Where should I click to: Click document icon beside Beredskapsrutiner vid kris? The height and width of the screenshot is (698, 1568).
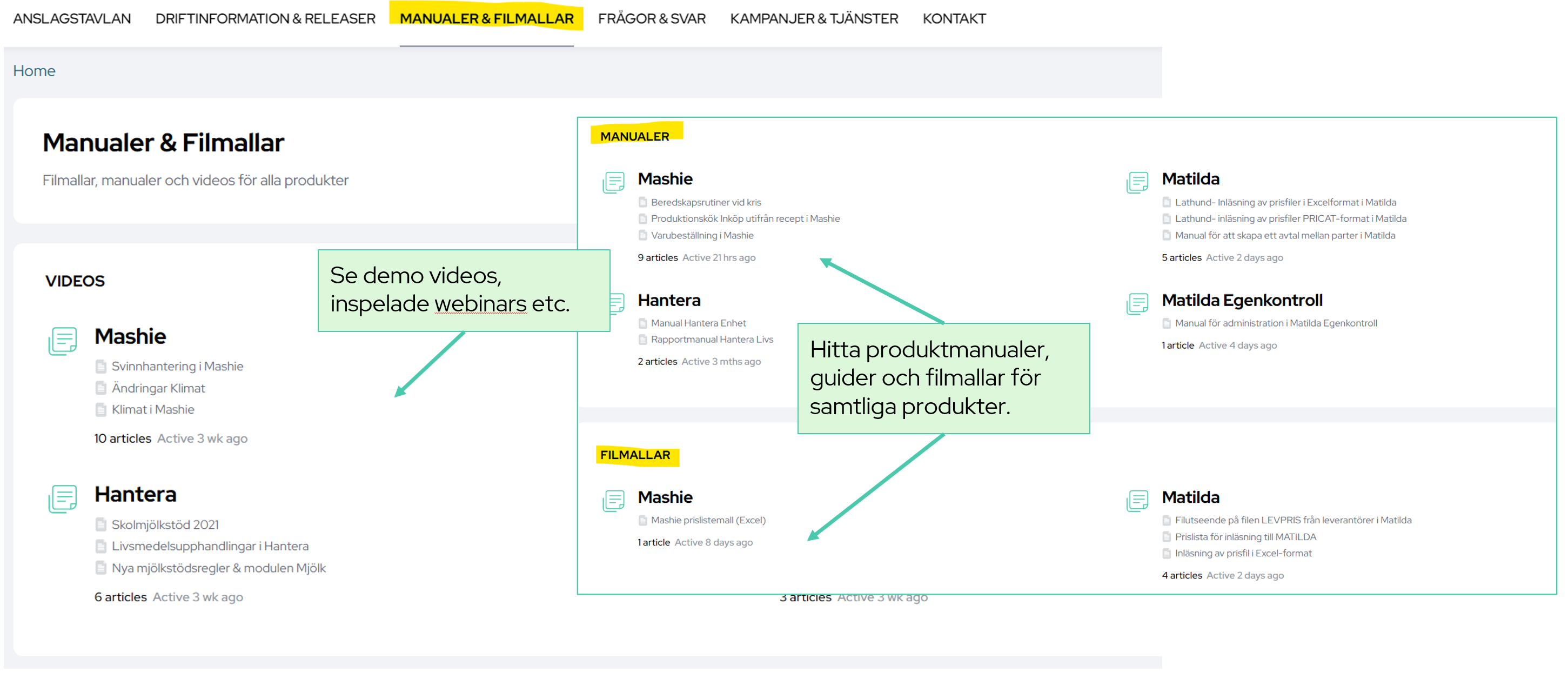click(642, 202)
